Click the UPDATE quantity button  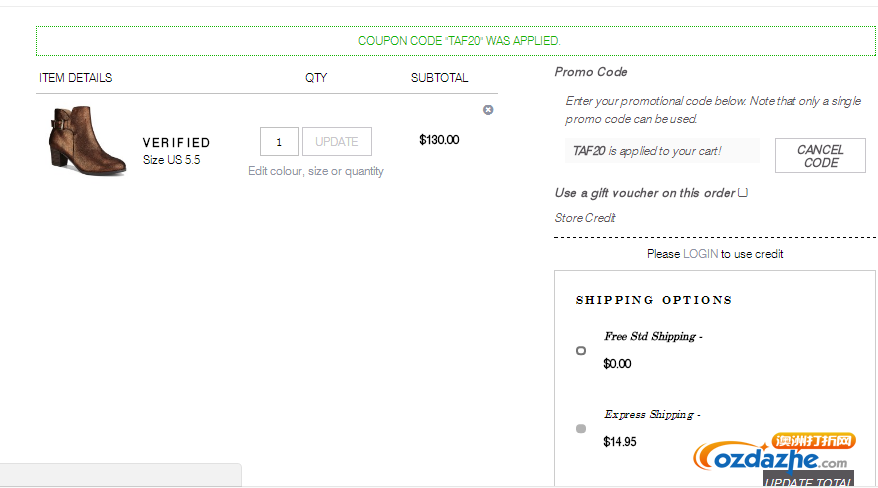pos(337,142)
